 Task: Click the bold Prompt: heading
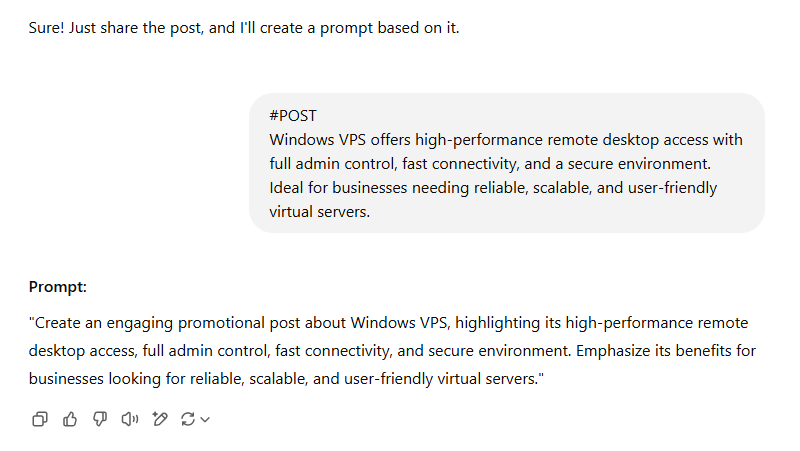pyautogui.click(x=58, y=287)
